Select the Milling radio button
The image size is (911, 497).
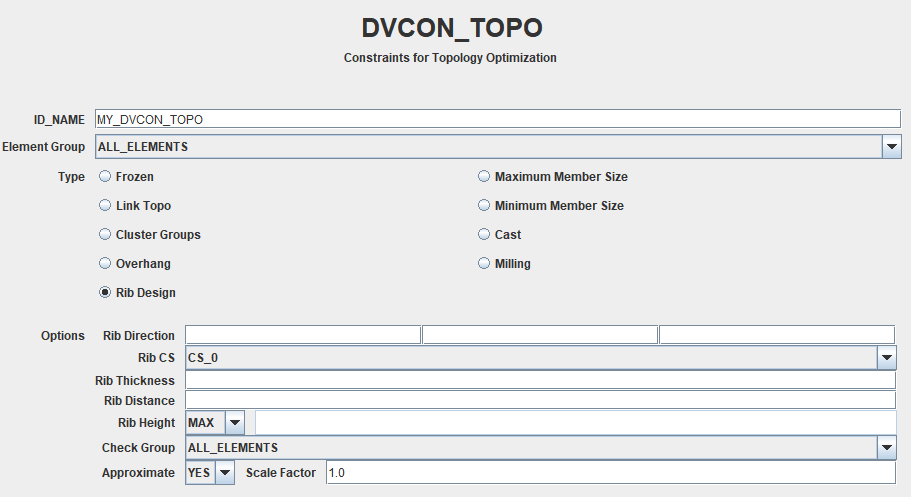coord(484,264)
